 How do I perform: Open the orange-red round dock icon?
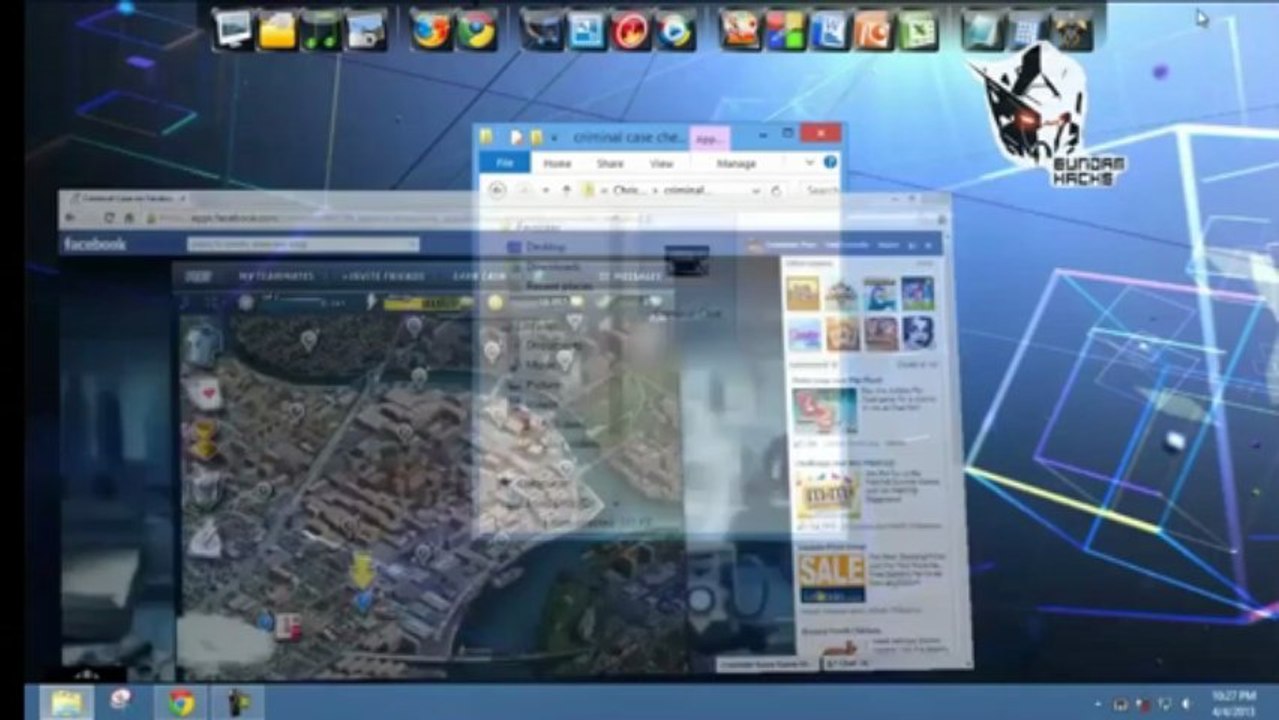[631, 30]
